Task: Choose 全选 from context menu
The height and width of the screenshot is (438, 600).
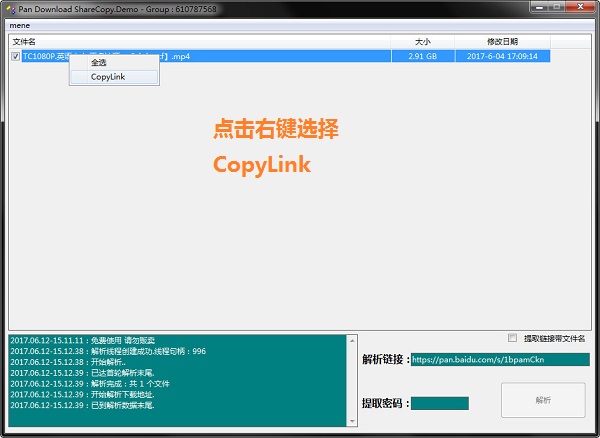Action: [114, 62]
